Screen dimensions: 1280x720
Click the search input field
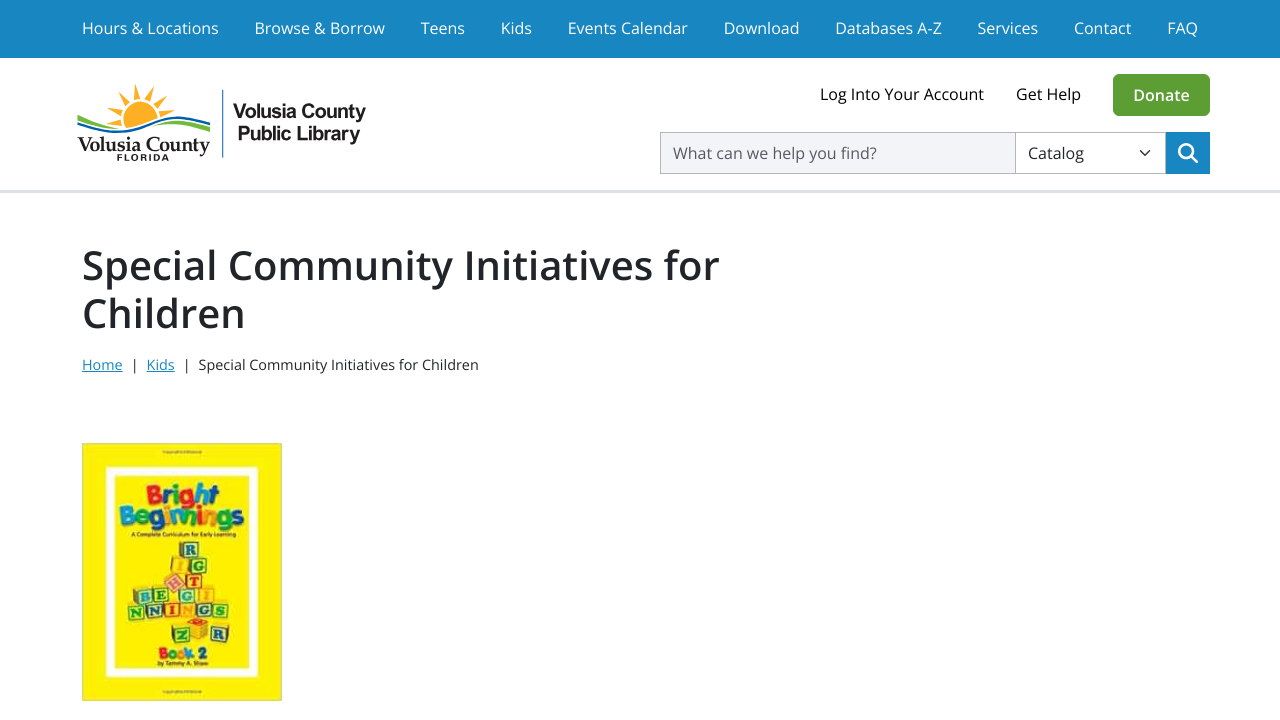(x=837, y=152)
